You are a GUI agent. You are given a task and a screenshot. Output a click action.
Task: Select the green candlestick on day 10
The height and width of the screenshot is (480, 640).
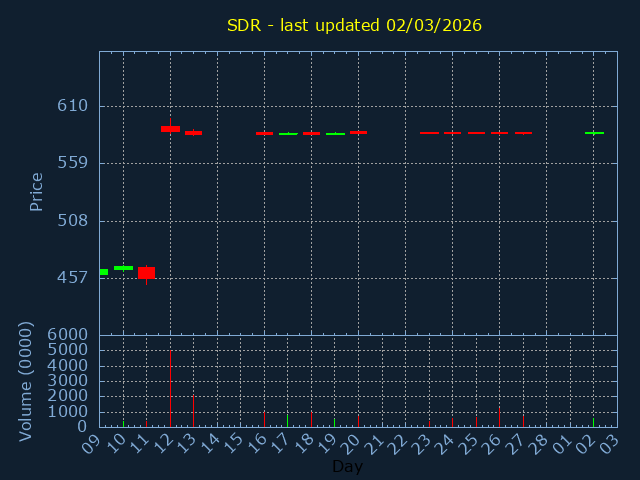123,268
